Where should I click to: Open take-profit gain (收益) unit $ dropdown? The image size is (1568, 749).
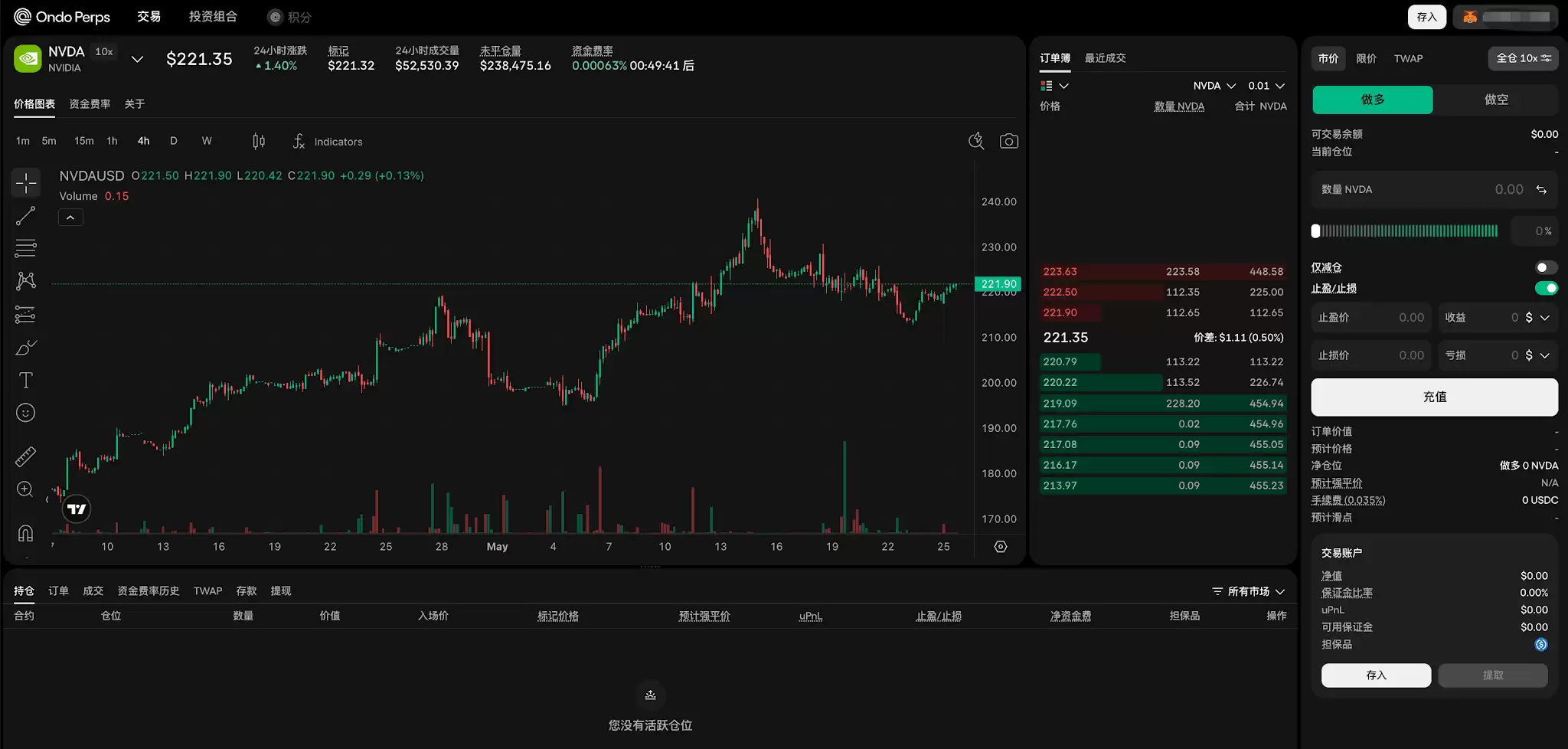tap(1537, 317)
